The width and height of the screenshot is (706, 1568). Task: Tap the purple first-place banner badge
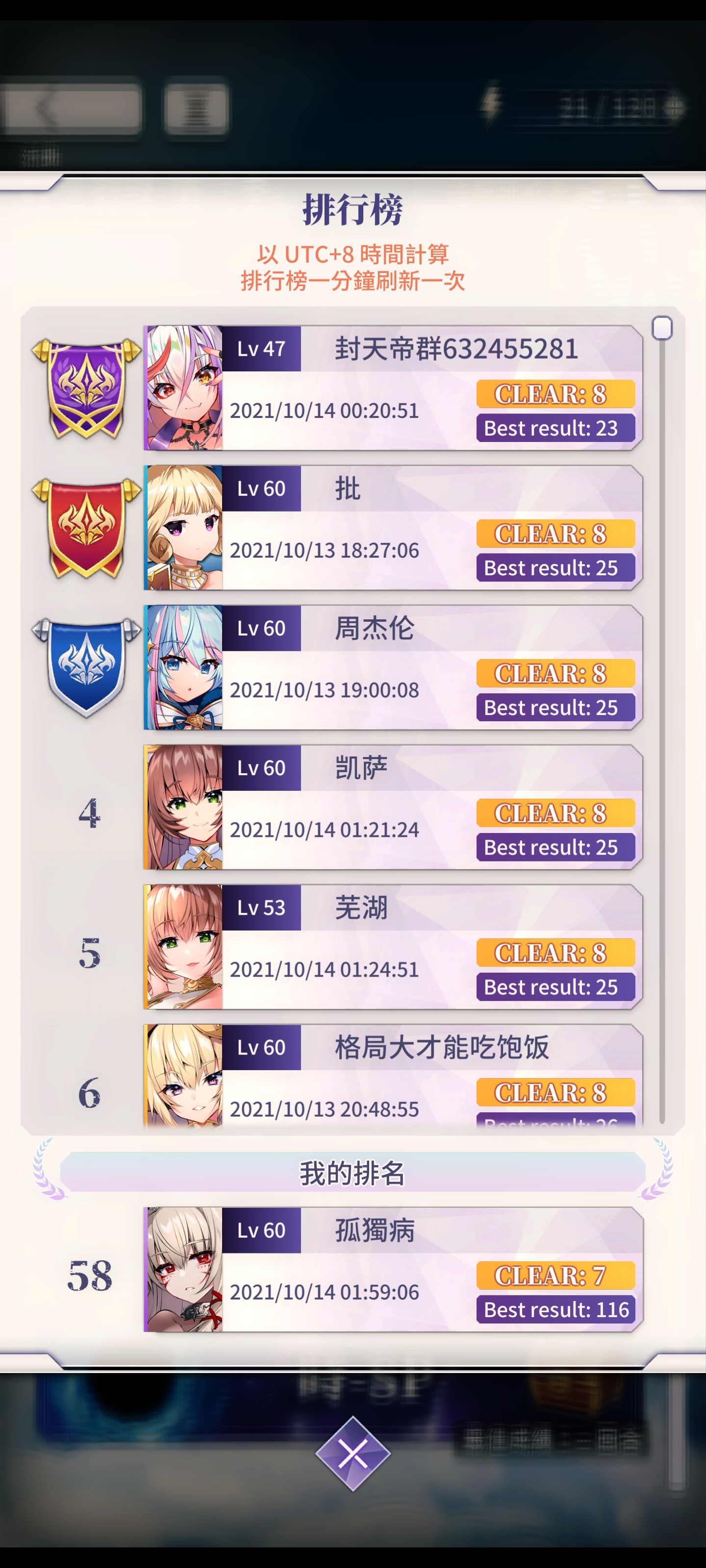click(86, 389)
